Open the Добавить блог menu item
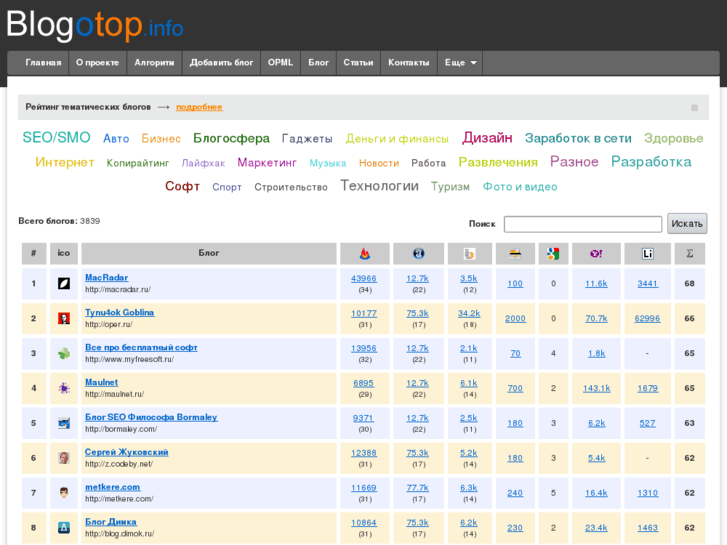This screenshot has height=545, width=727. [x=221, y=63]
